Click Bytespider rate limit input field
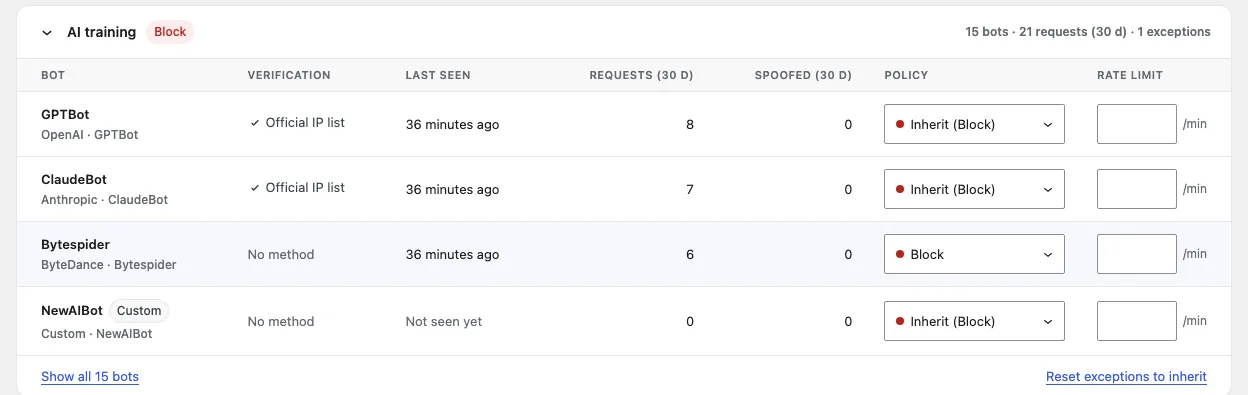Screen dimensions: 1248x395 (1137, 254)
